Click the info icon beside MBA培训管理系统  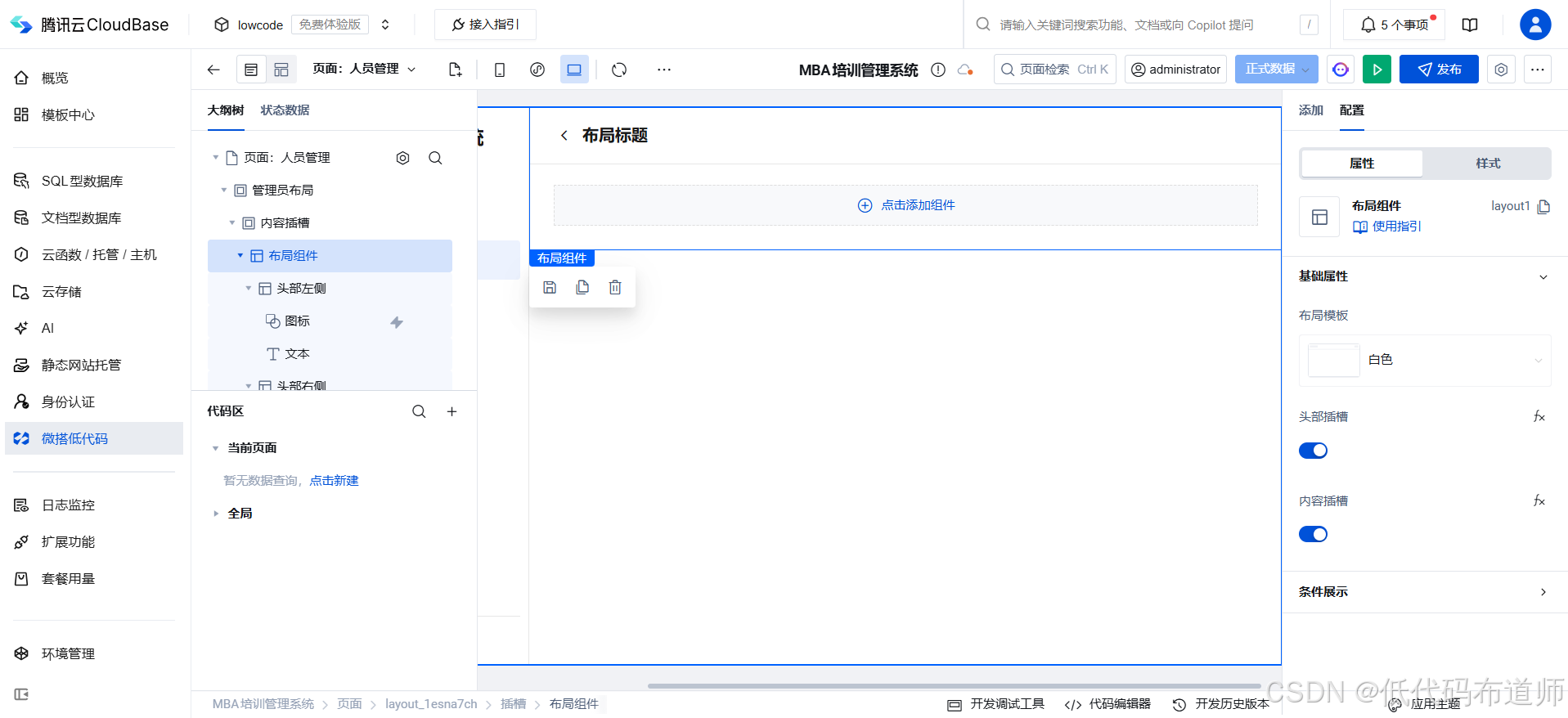pyautogui.click(x=938, y=70)
